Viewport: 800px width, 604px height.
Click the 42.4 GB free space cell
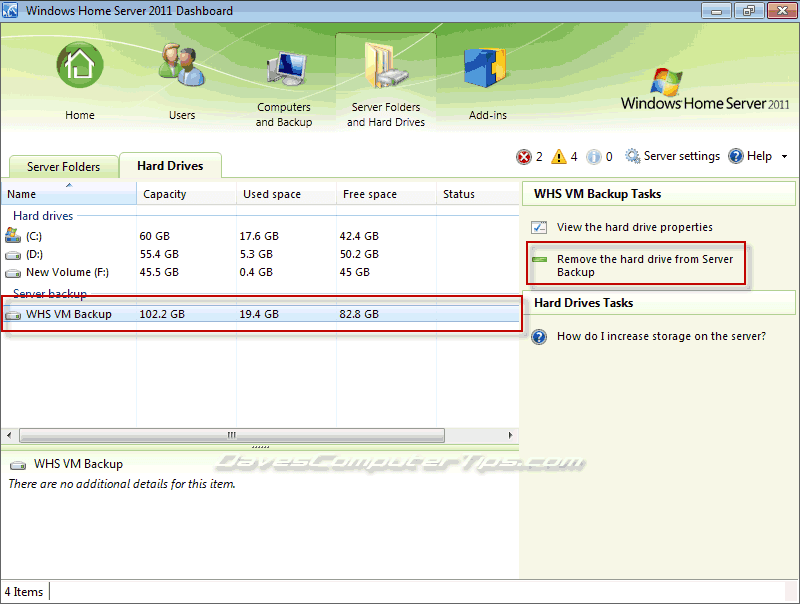tap(359, 236)
